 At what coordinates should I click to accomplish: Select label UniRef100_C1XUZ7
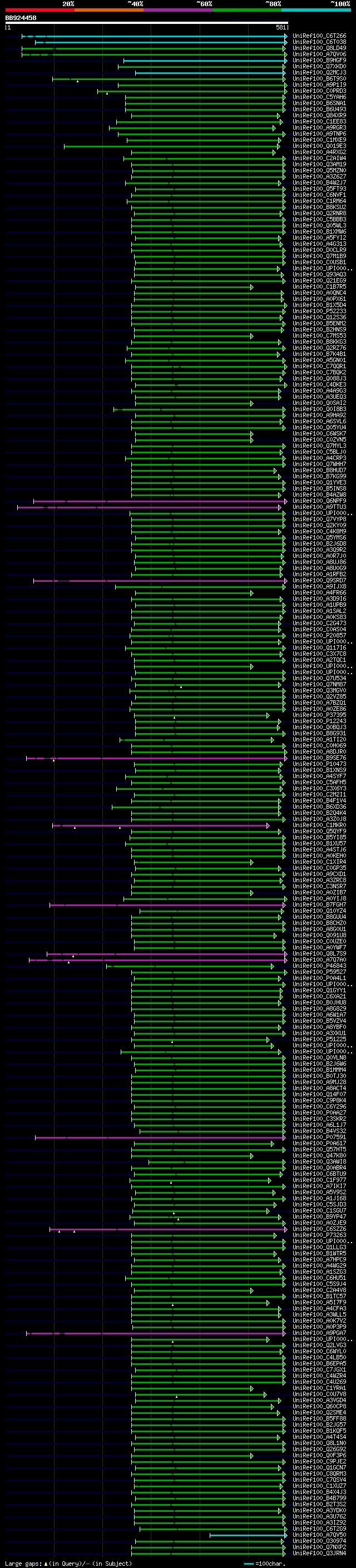319,1486
